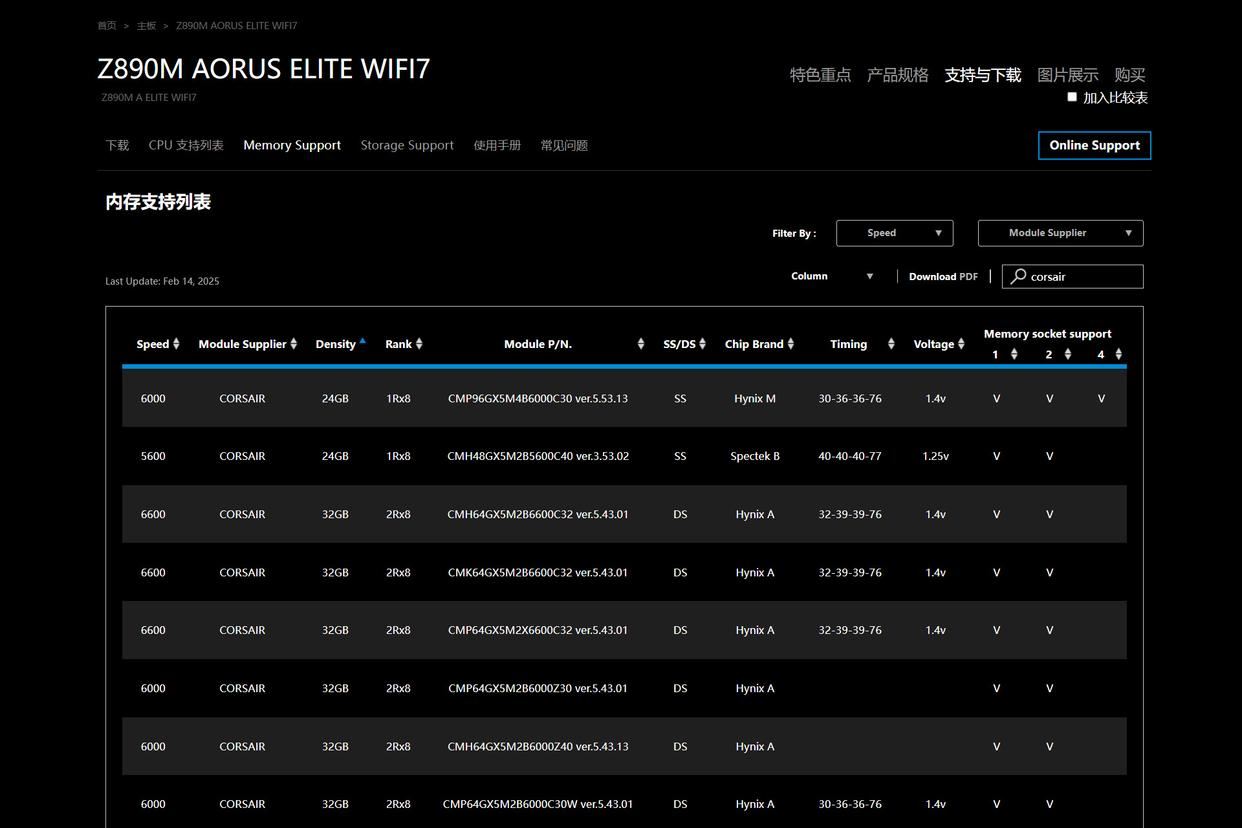
Task: Open the Speed filter dropdown
Action: click(x=894, y=233)
